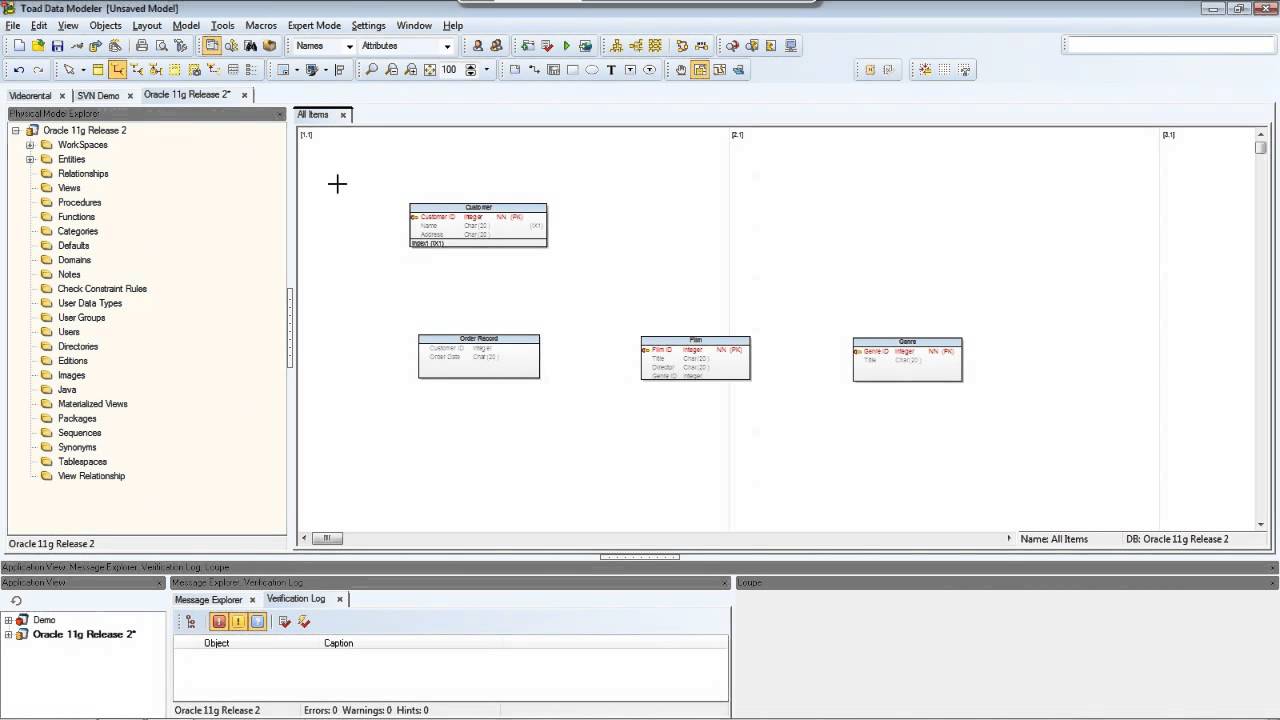This screenshot has width=1280, height=720.
Task: Expand the WorkSpaces tree node
Action: [x=30, y=145]
